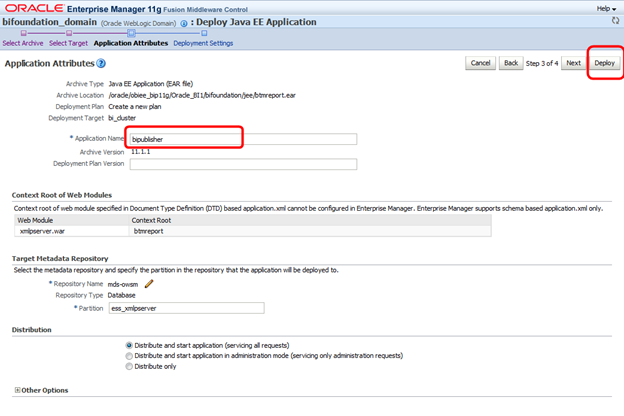Expand the Other Options section
This screenshot has width=624, height=416.
(x=18, y=389)
